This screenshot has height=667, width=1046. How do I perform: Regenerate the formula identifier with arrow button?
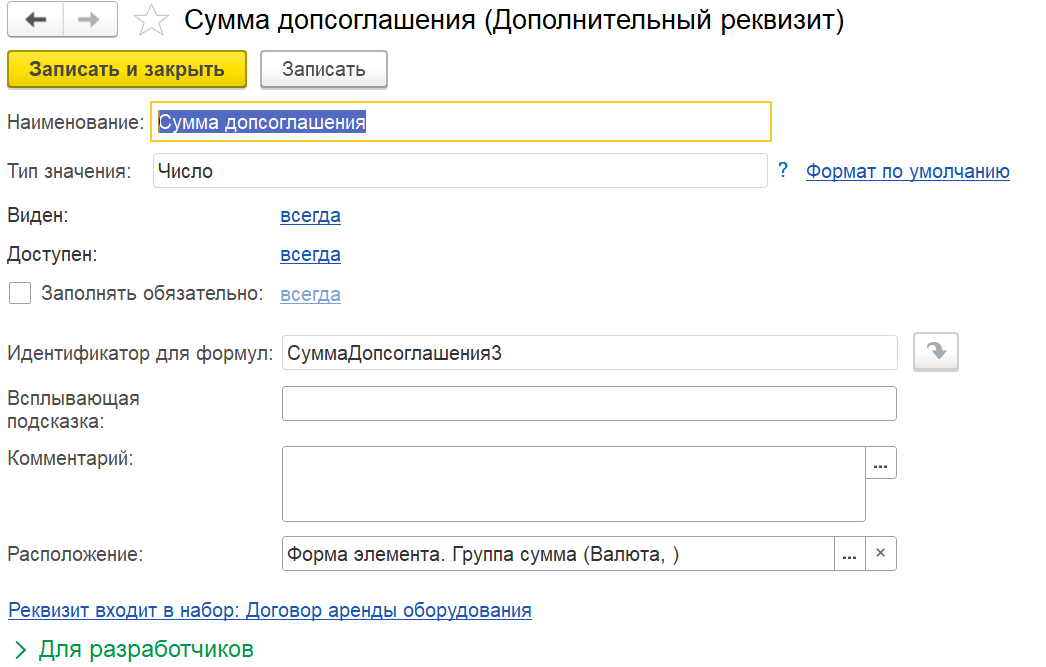pos(935,353)
